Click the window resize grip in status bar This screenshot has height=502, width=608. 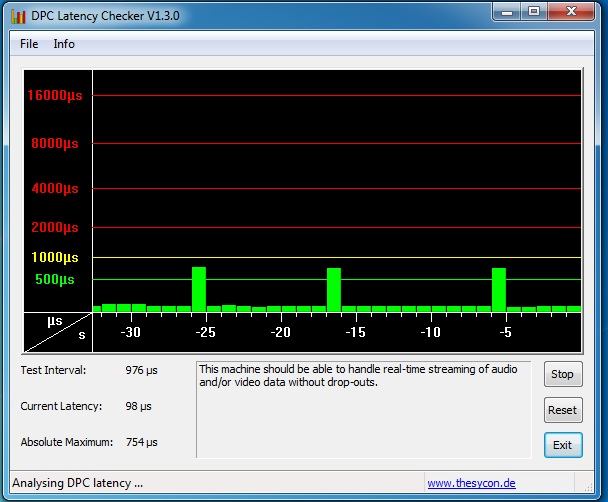point(588,487)
